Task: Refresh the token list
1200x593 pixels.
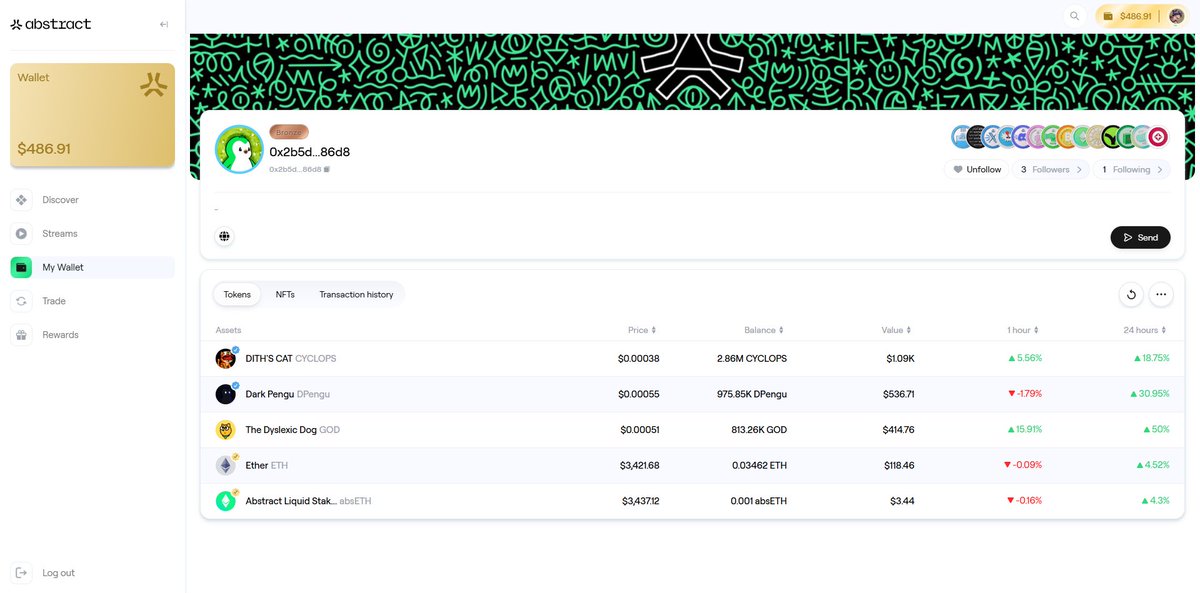Action: 1131,294
